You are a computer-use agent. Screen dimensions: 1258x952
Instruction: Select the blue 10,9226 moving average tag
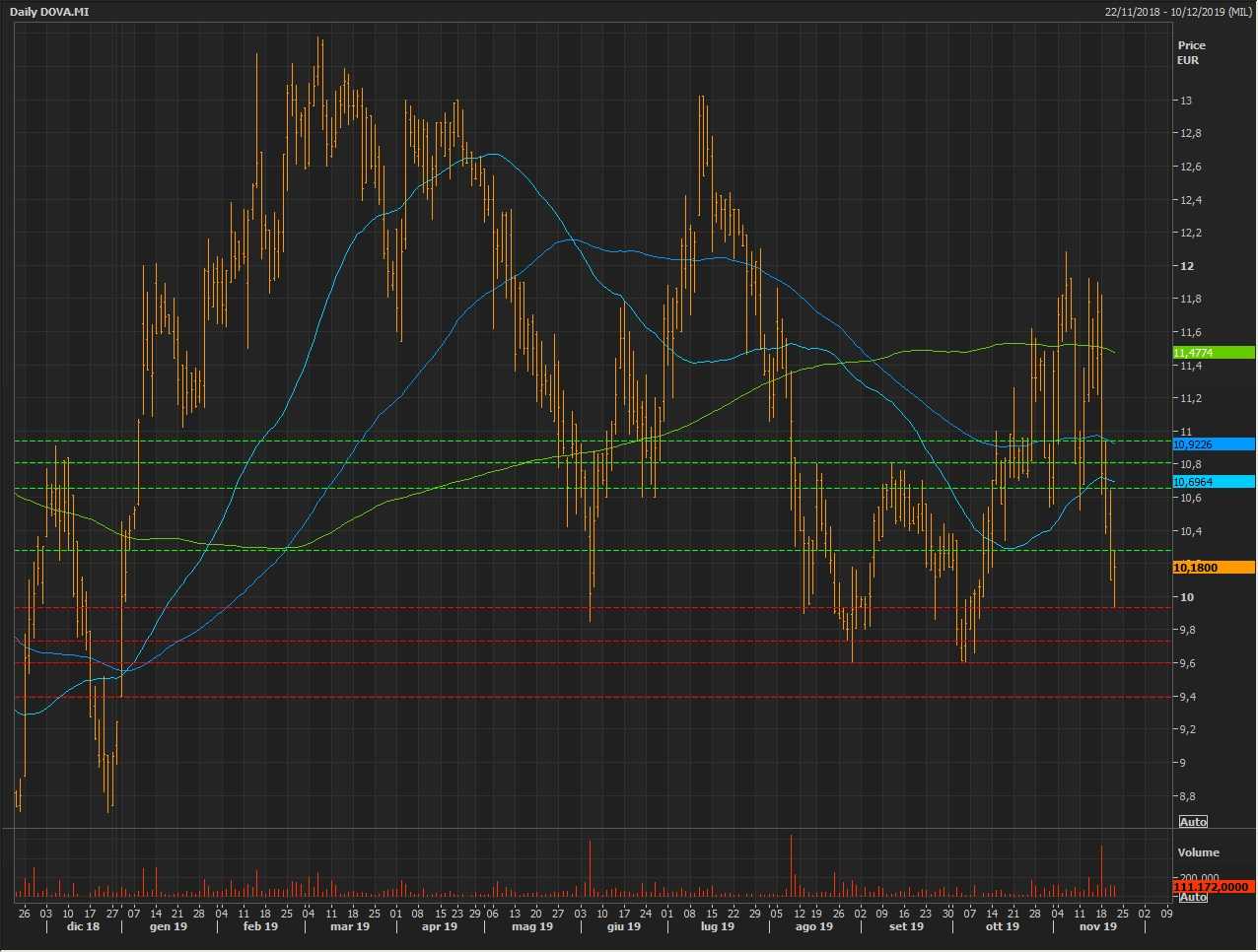(x=1213, y=444)
